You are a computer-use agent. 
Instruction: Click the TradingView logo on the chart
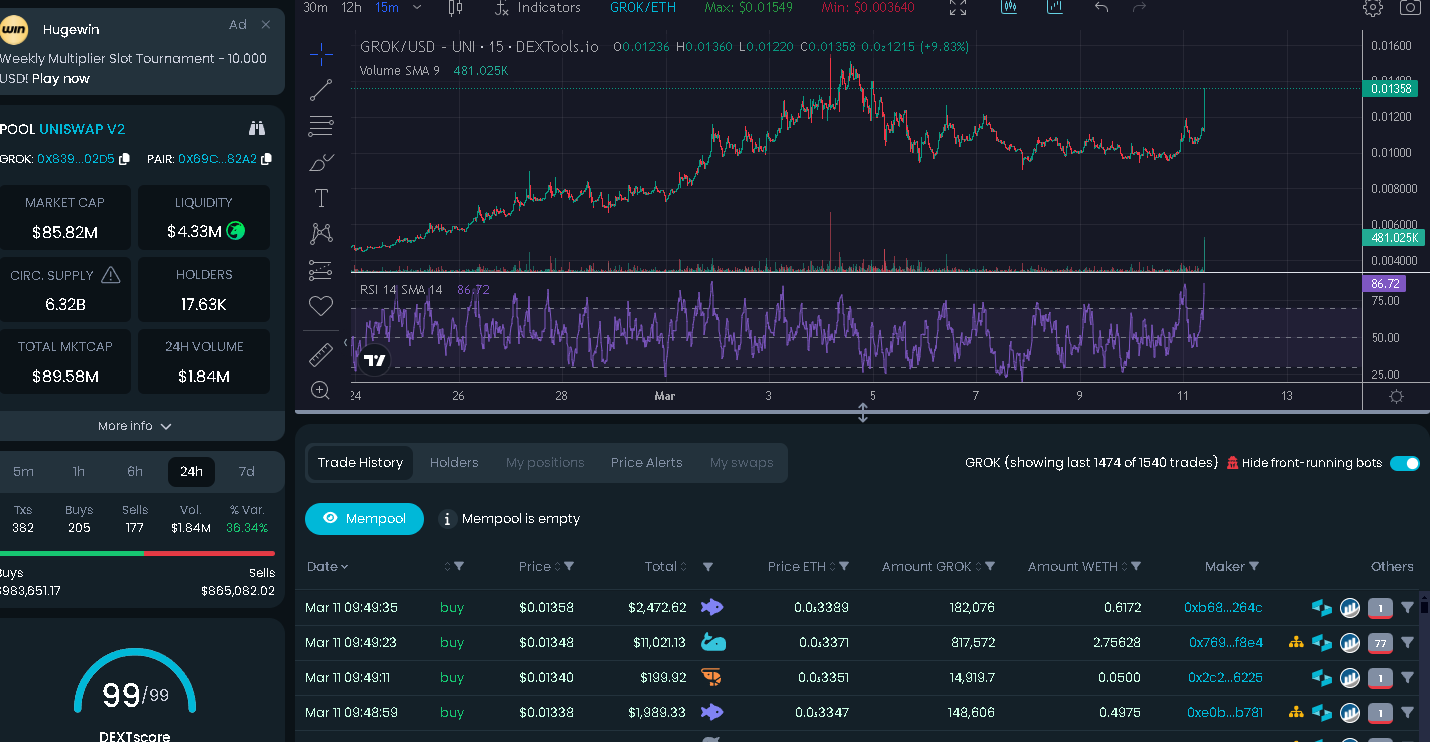(x=375, y=360)
